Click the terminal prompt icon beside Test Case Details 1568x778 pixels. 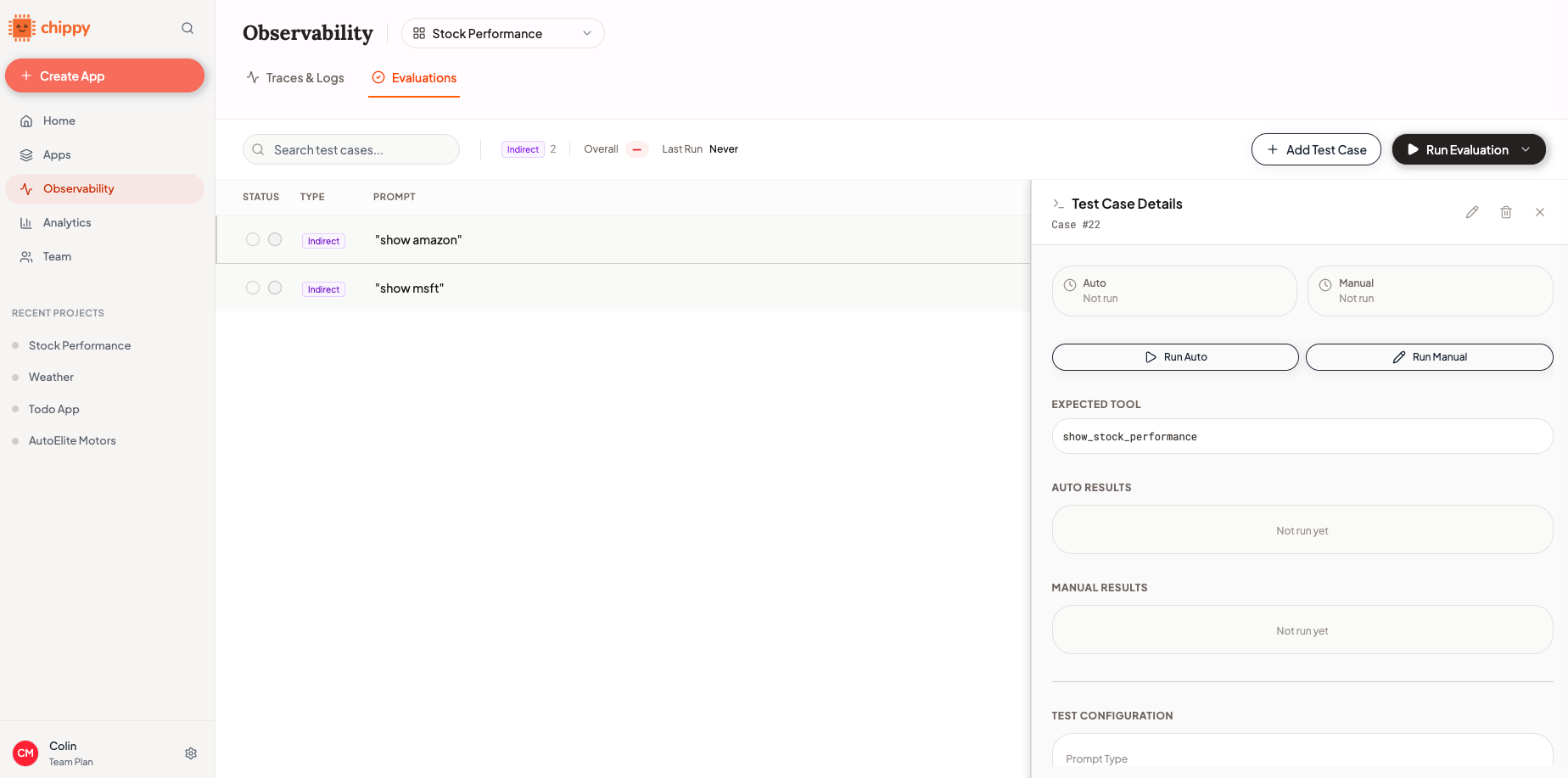1058,204
